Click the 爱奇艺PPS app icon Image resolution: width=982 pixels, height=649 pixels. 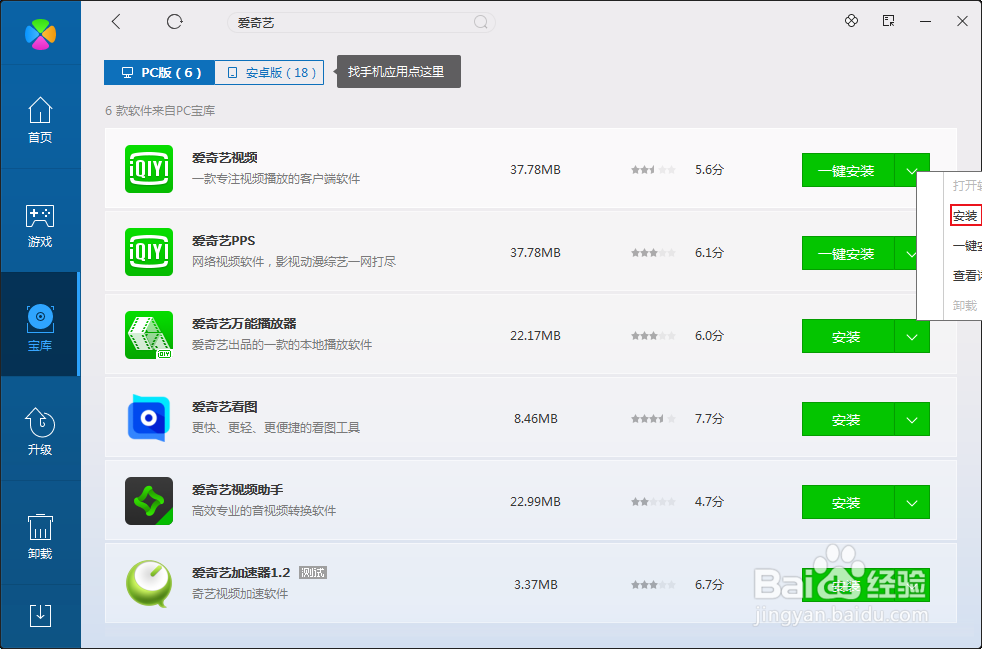148,252
